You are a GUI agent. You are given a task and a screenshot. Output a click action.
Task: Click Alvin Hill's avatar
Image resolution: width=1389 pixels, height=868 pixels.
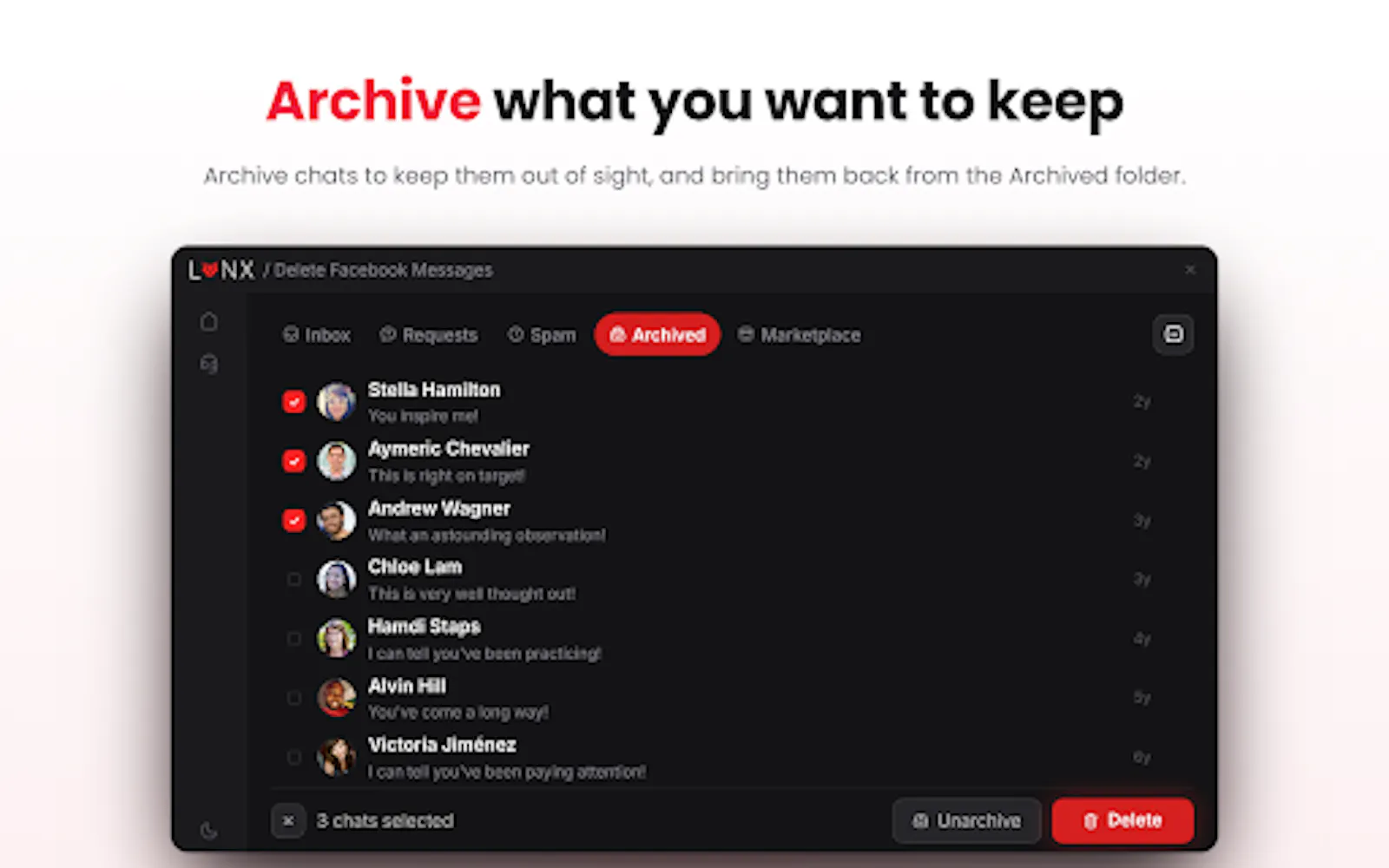(336, 698)
